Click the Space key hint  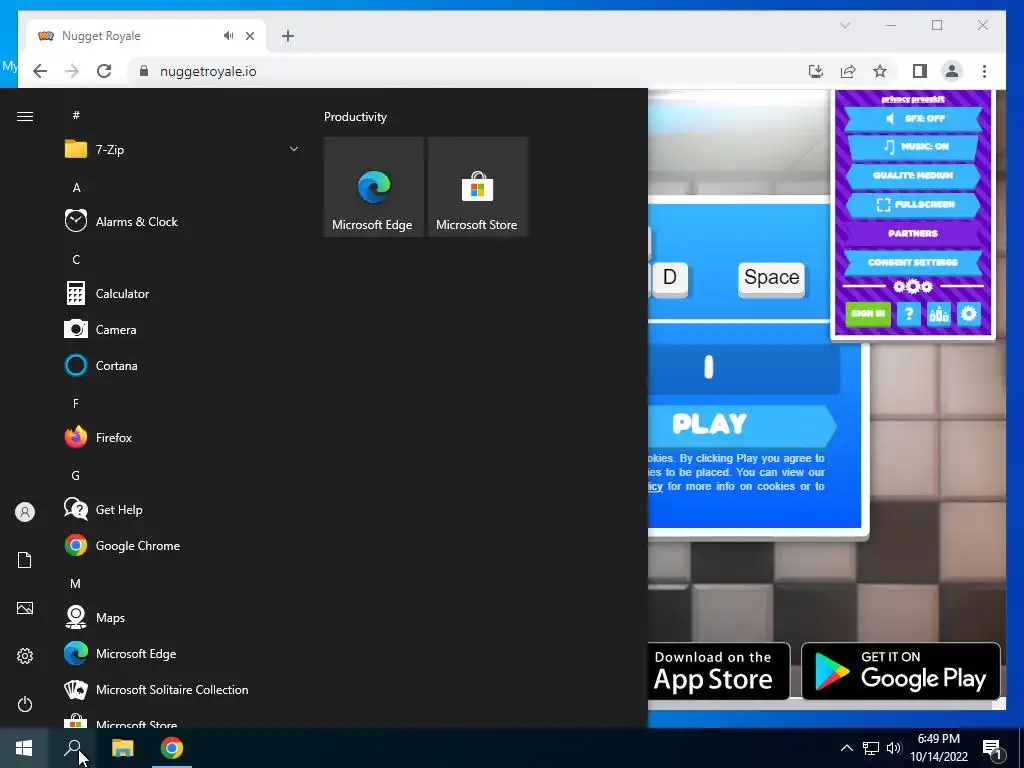coord(771,278)
